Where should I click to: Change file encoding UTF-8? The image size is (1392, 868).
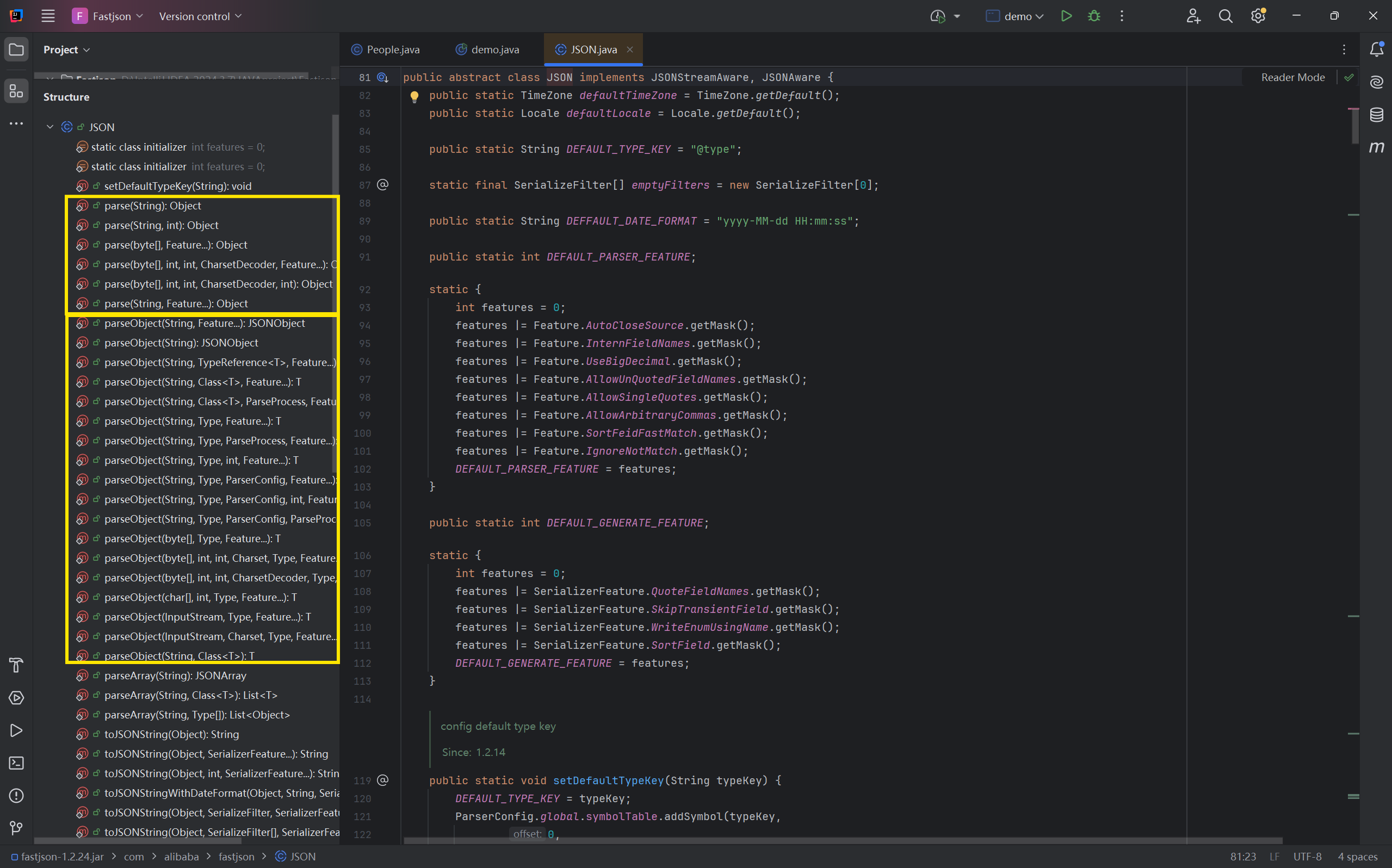pyautogui.click(x=1307, y=857)
